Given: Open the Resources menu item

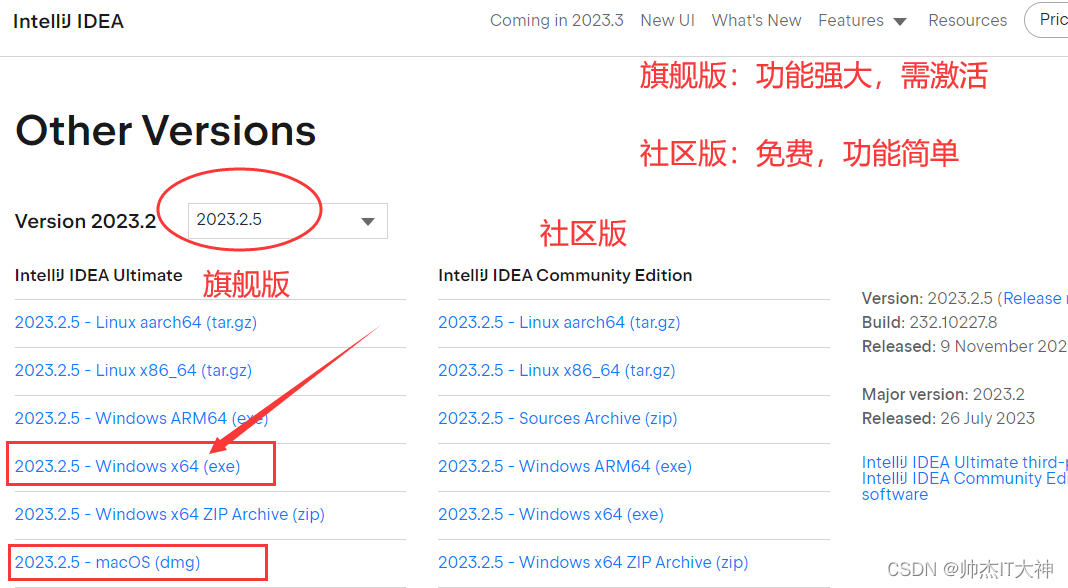Looking at the screenshot, I should pos(967,20).
